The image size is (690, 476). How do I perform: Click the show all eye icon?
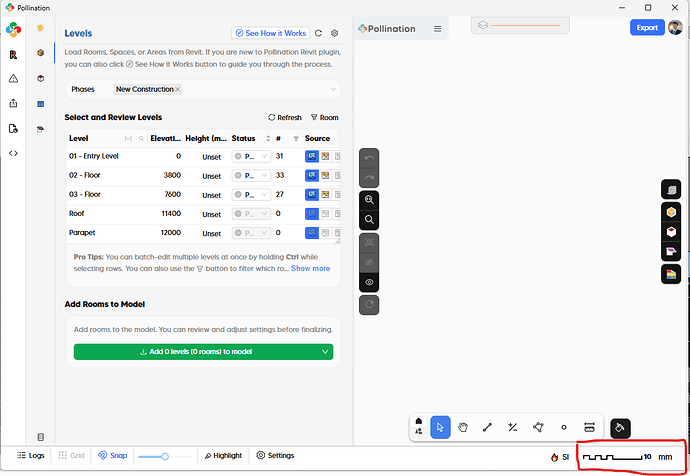point(369,282)
